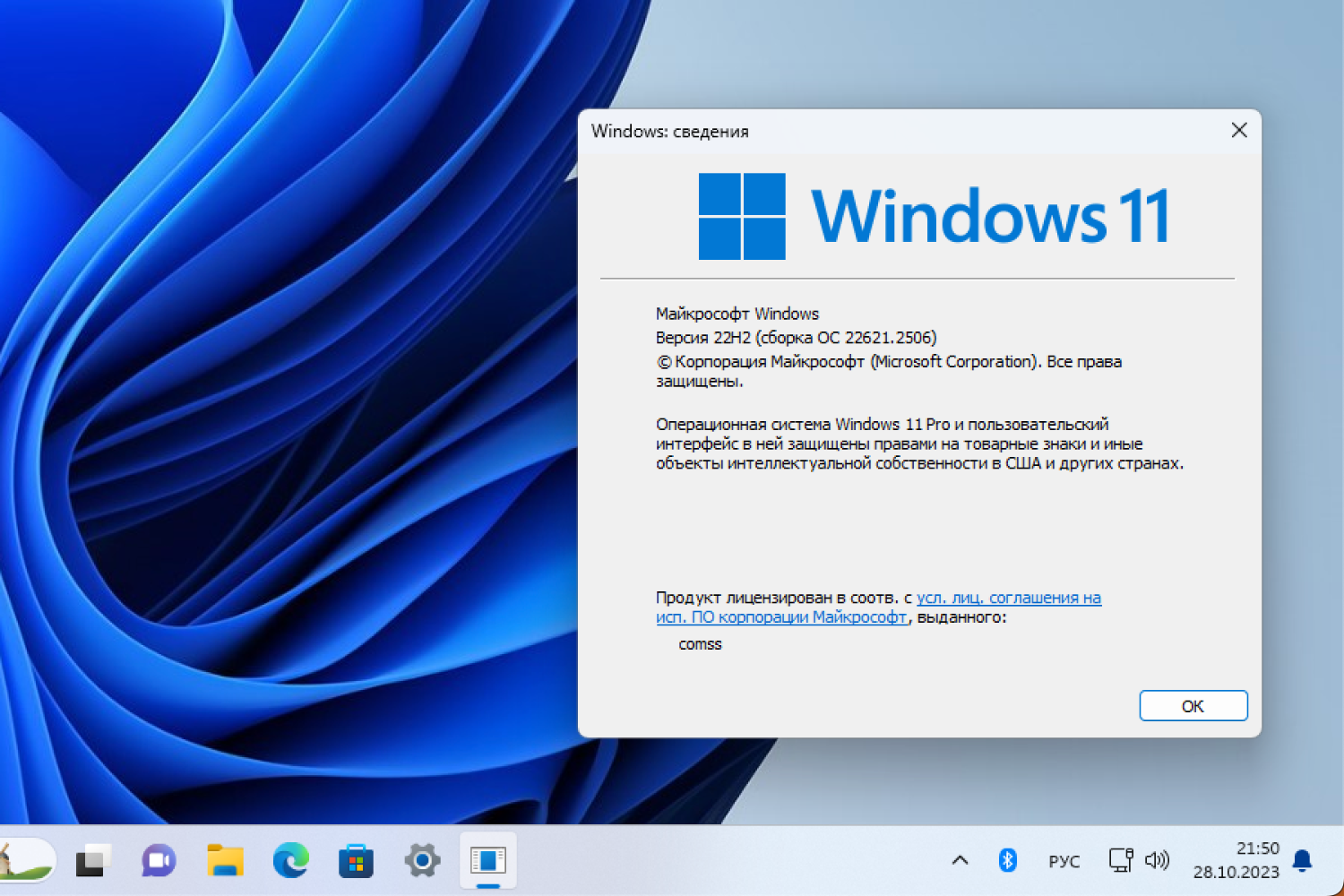
Task: Open Microsoft Edge from the taskbar
Action: 290,860
